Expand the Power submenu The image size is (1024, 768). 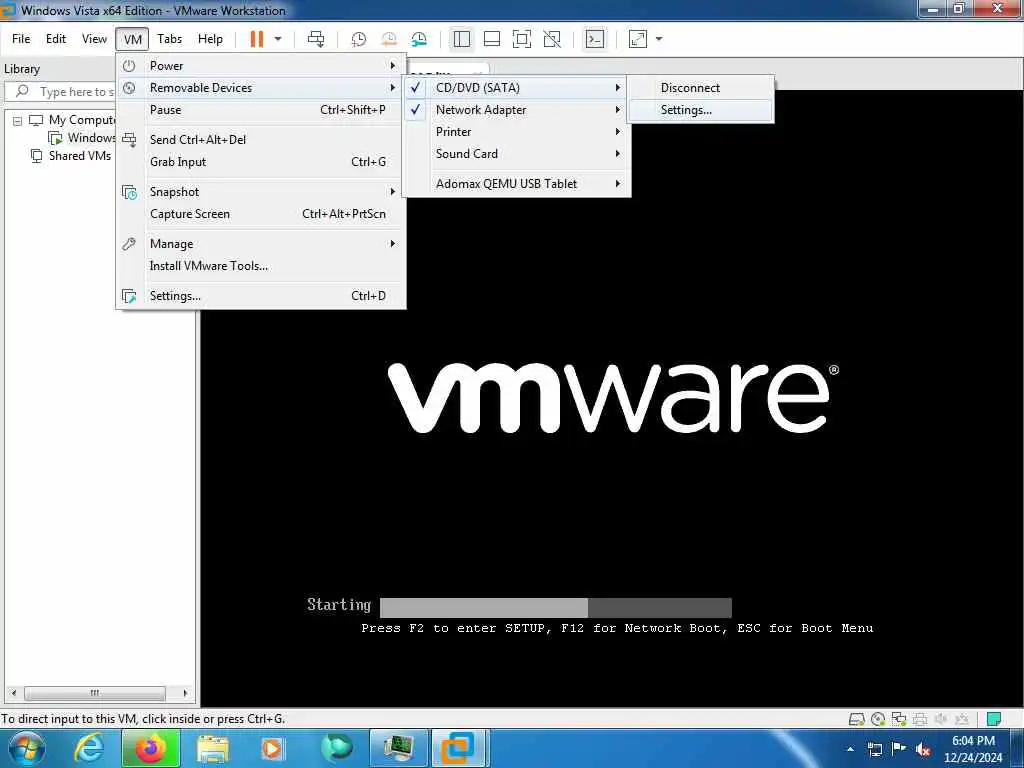[261, 66]
